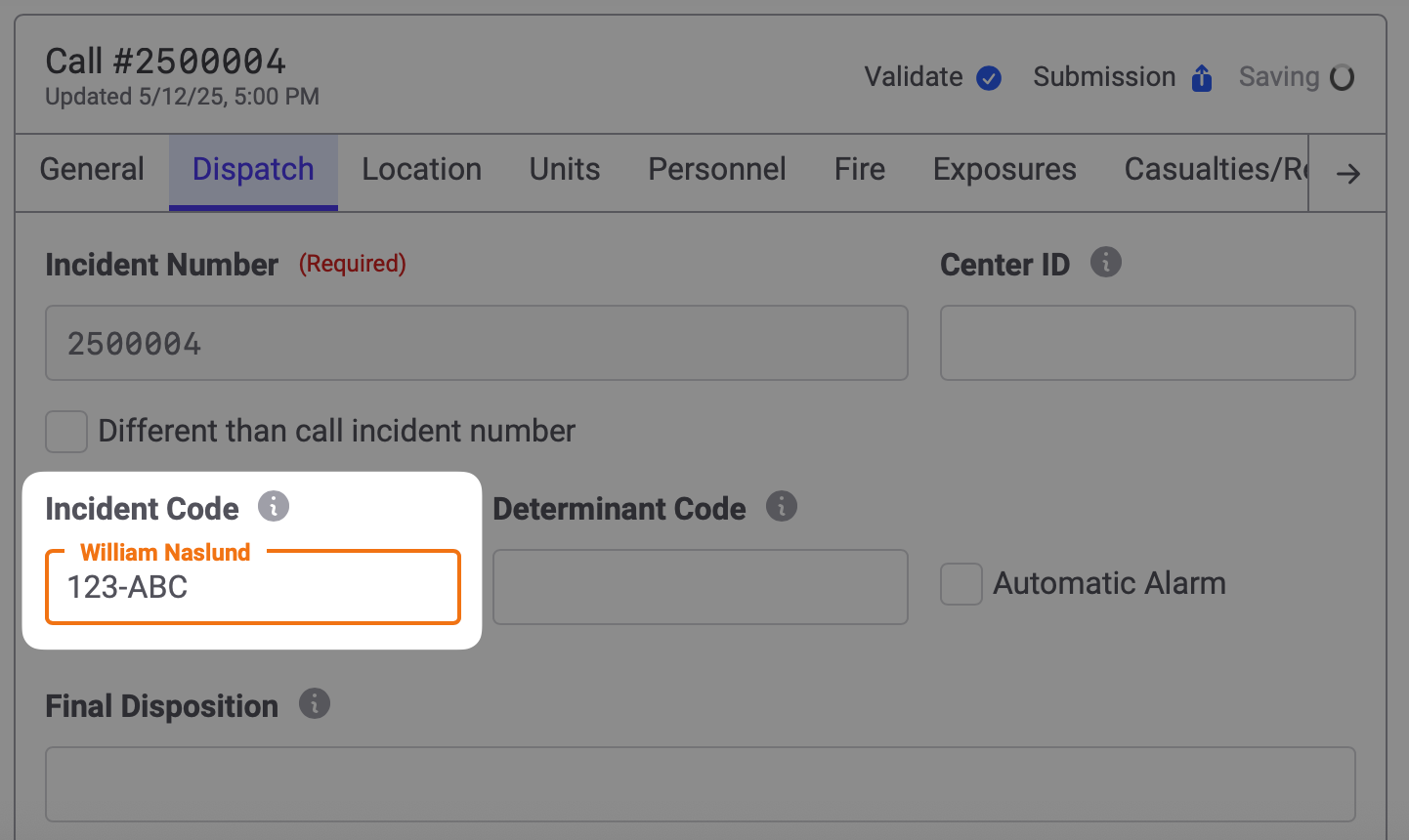1409x840 pixels.
Task: Click the Validate checkmark icon
Action: (x=989, y=78)
